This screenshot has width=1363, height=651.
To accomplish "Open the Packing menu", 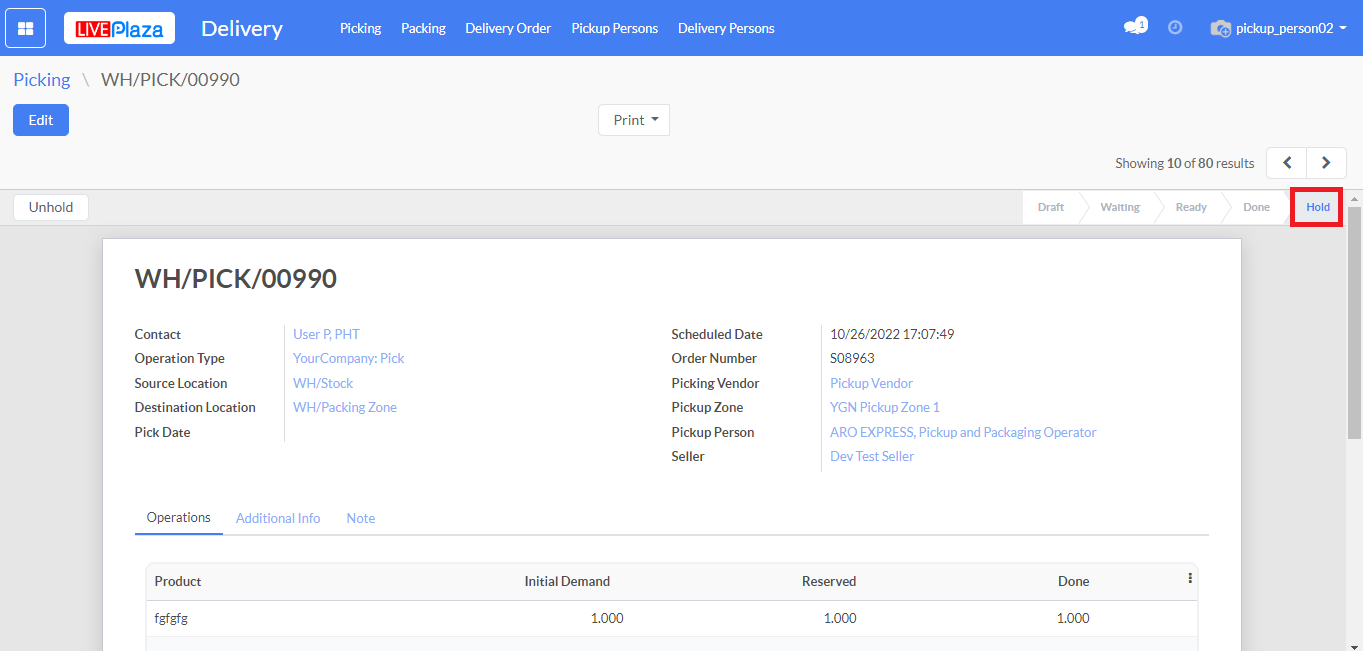I will (x=423, y=28).
